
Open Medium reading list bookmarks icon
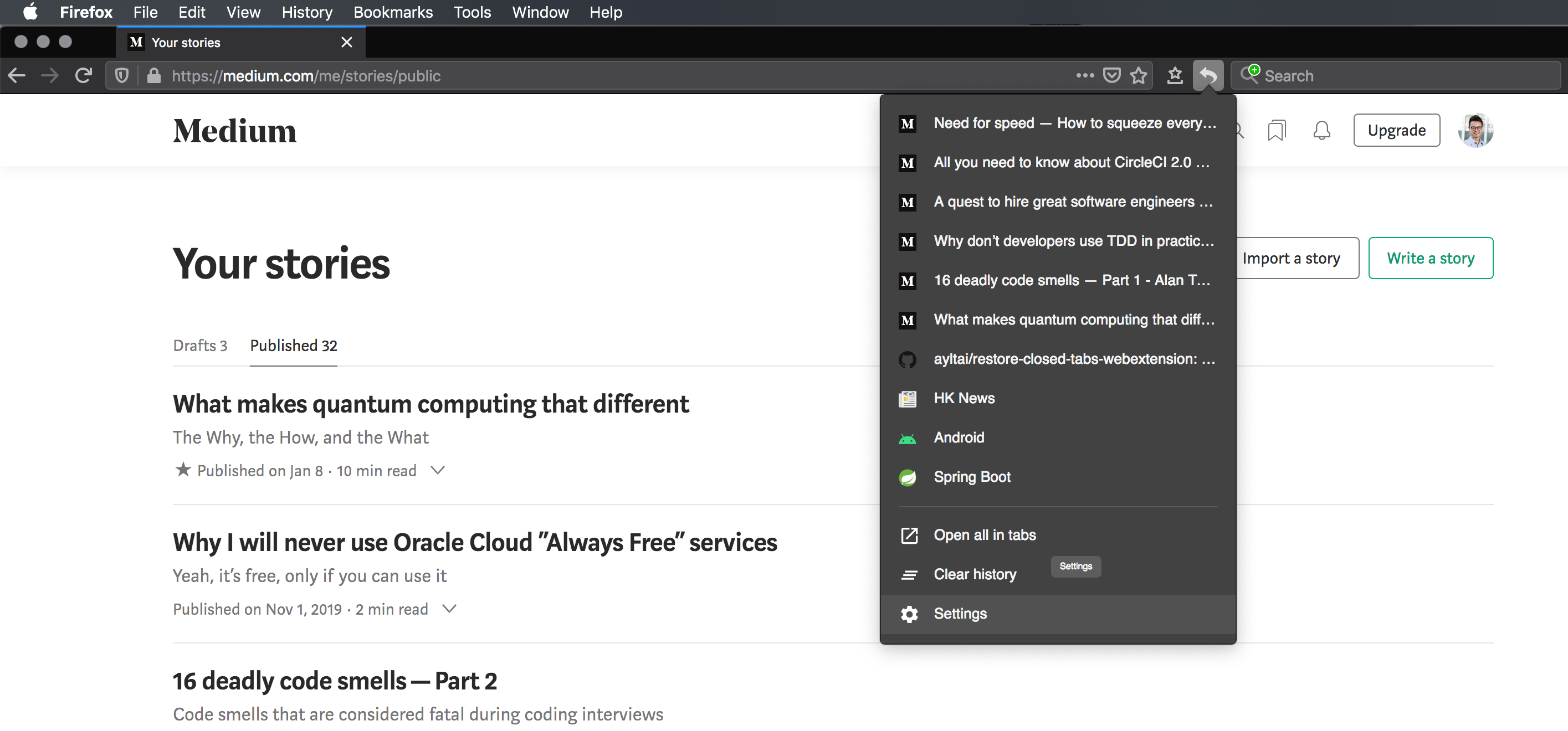click(x=1276, y=130)
